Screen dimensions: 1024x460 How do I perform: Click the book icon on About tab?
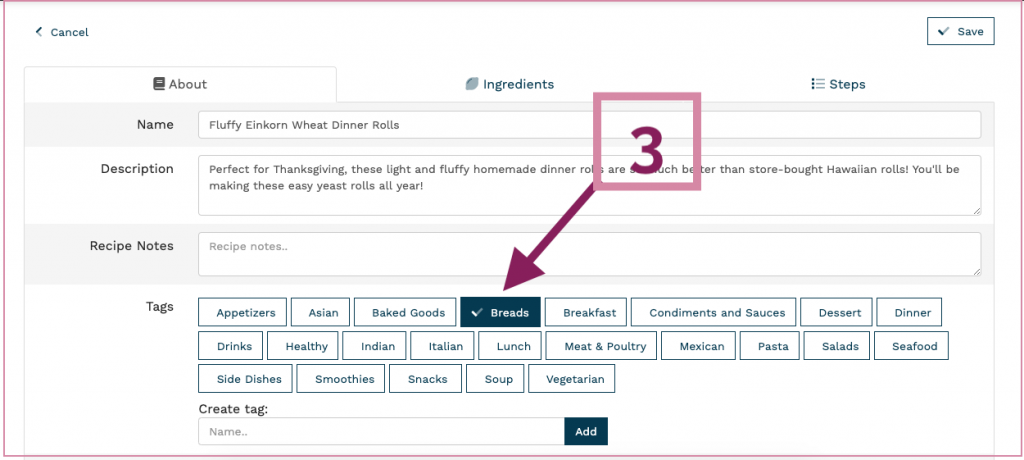pos(159,84)
